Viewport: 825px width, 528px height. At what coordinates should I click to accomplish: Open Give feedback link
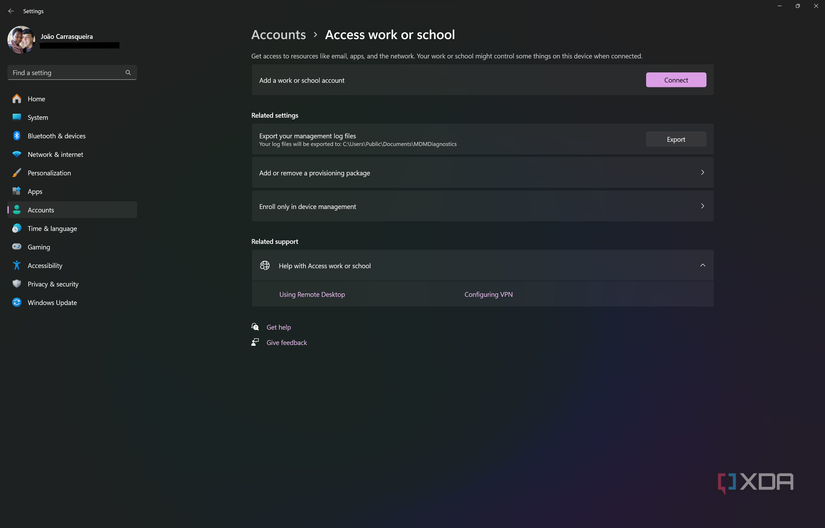[x=287, y=342]
